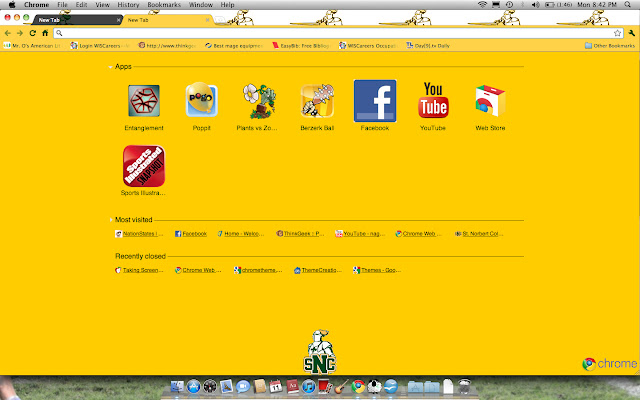Open the thinkgeek bookmark
This screenshot has width=640, height=400.
167,46
